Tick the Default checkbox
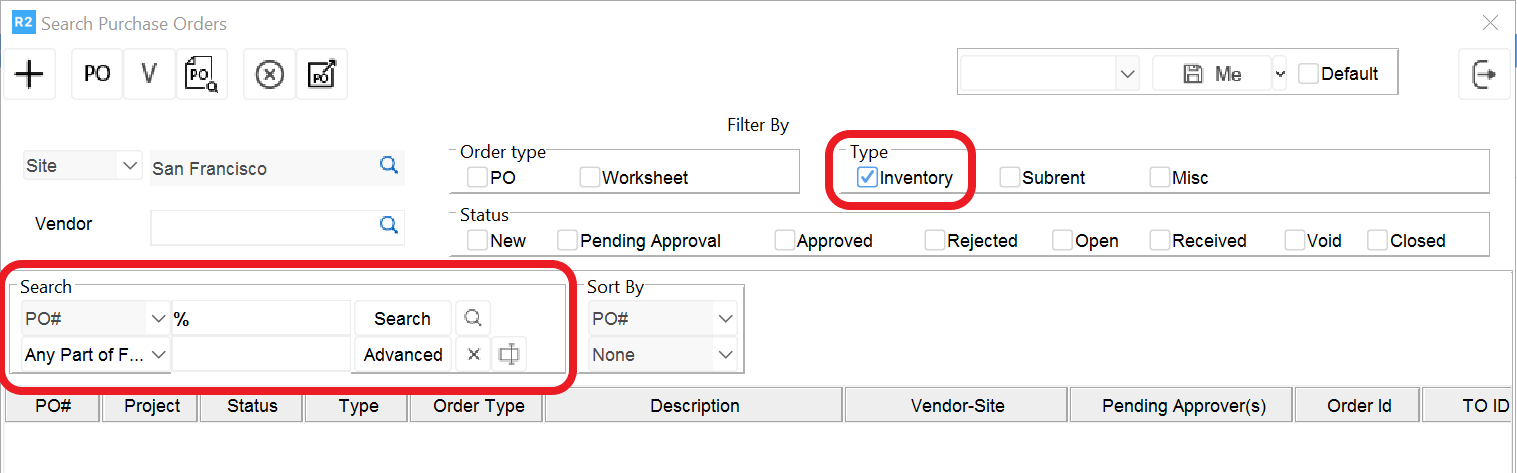 [1308, 74]
